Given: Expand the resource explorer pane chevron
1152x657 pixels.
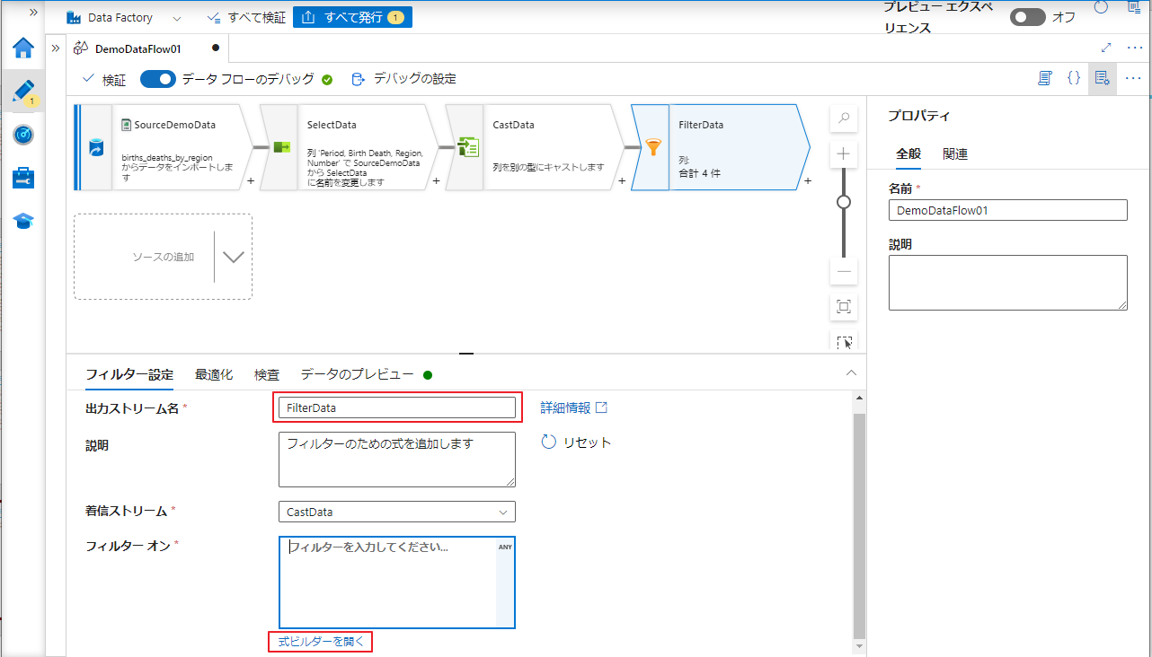Looking at the screenshot, I should pos(56,49).
